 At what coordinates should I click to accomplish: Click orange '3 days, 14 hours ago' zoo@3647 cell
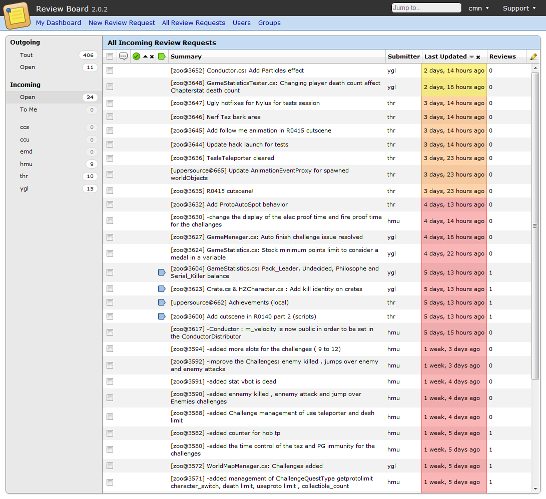coord(454,103)
